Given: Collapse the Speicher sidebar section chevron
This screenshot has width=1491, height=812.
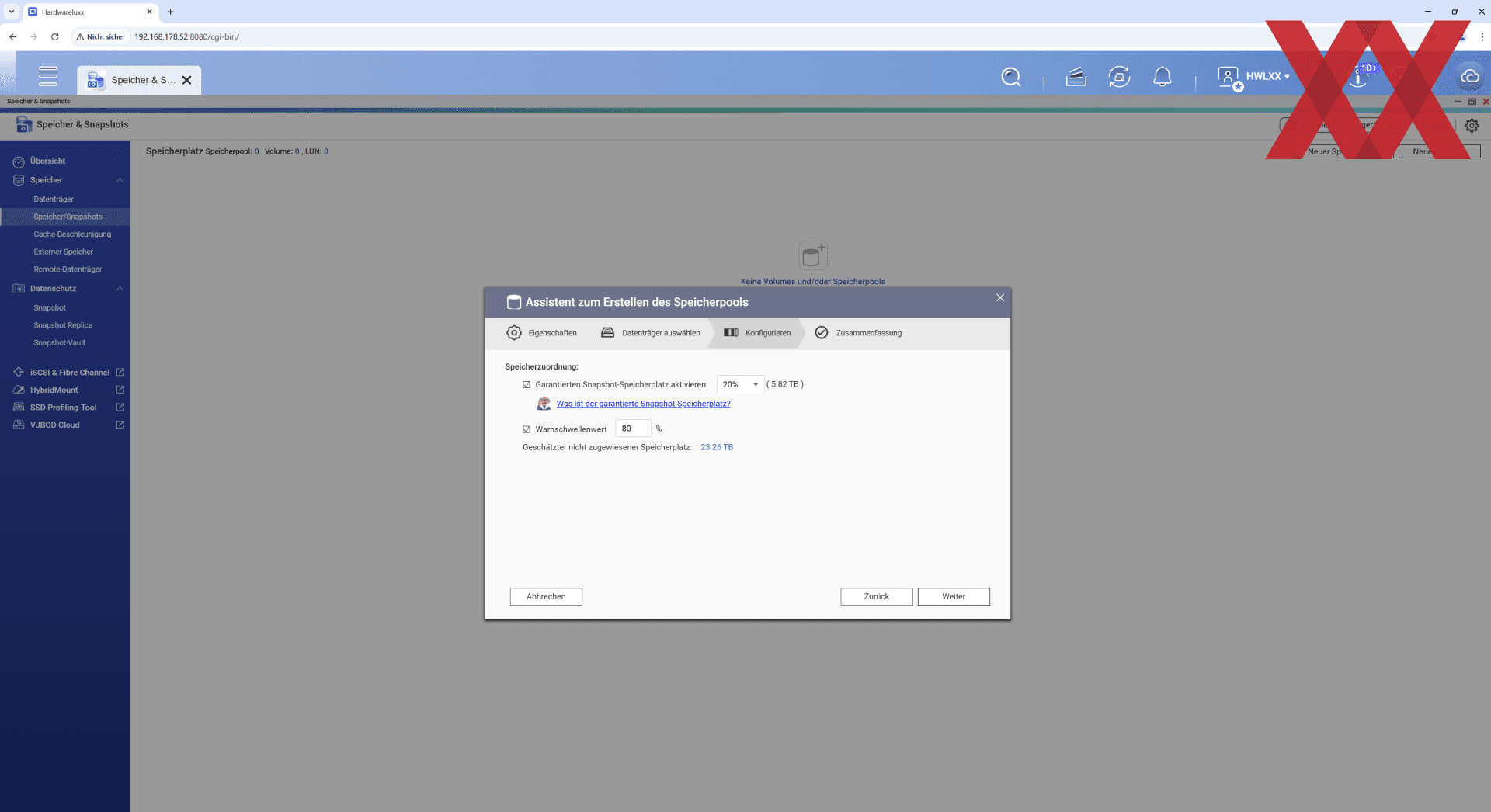Looking at the screenshot, I should (x=120, y=180).
